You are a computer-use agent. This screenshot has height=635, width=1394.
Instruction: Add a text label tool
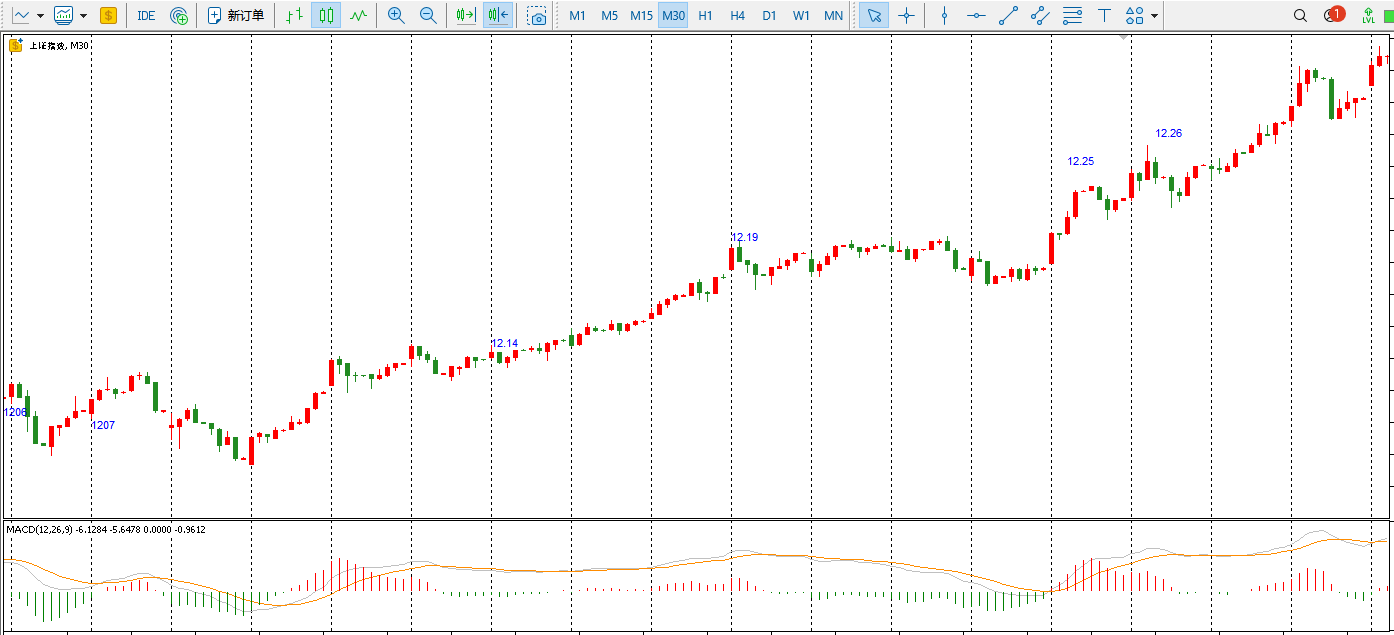(1104, 16)
